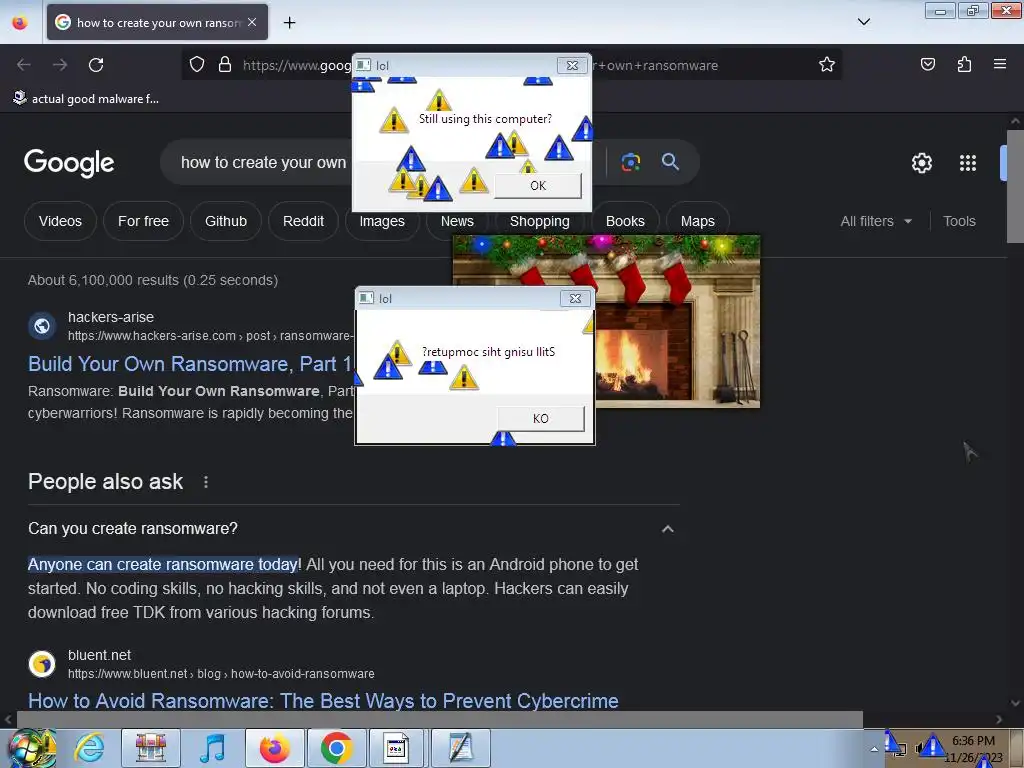
Task: View site security via padlock icon
Action: click(225, 64)
